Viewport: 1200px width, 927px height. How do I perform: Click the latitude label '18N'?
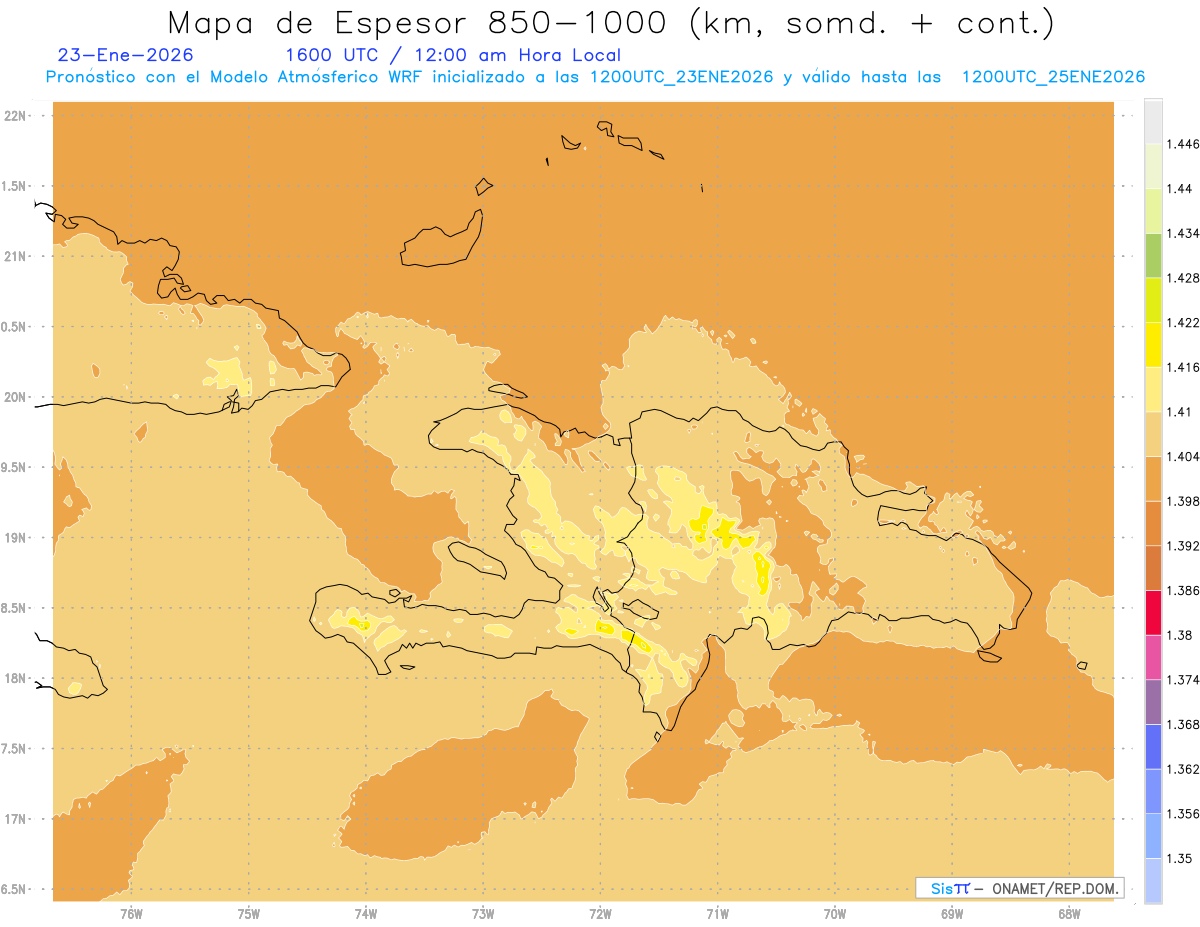pos(15,679)
